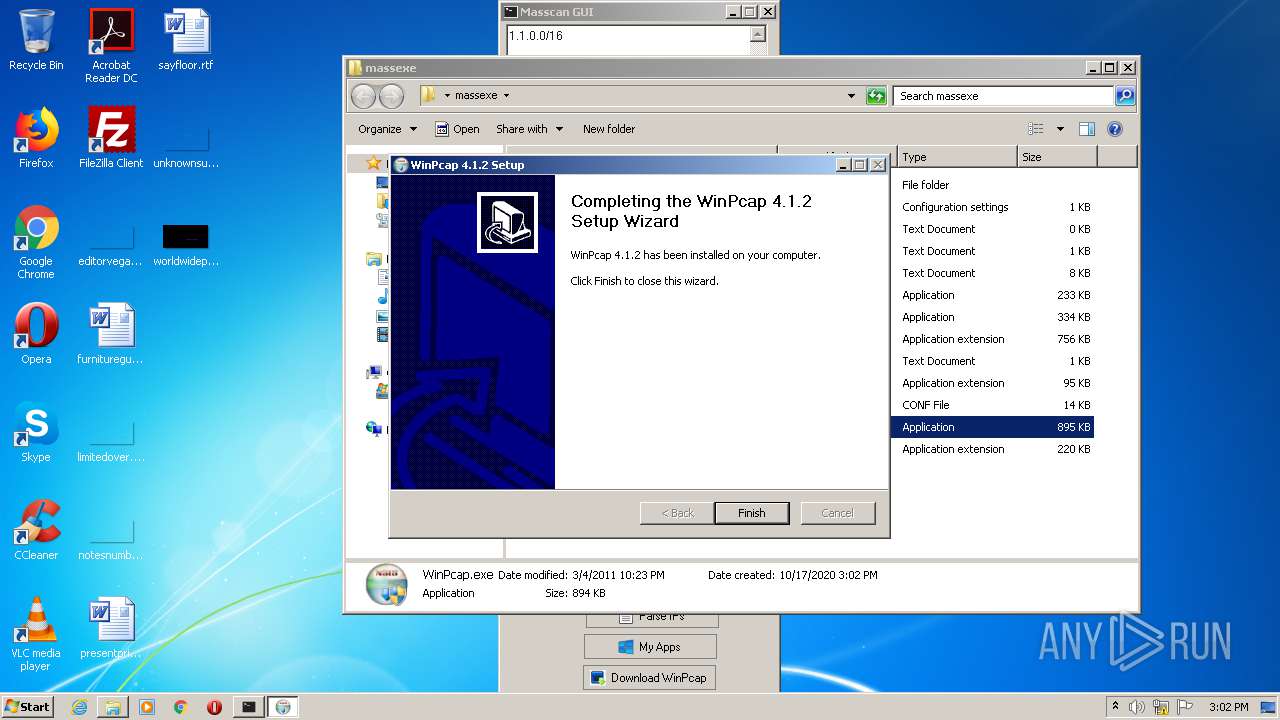The height and width of the screenshot is (720, 1280).
Task: Click Download WinPcap in Masscan GUI
Action: point(650,678)
